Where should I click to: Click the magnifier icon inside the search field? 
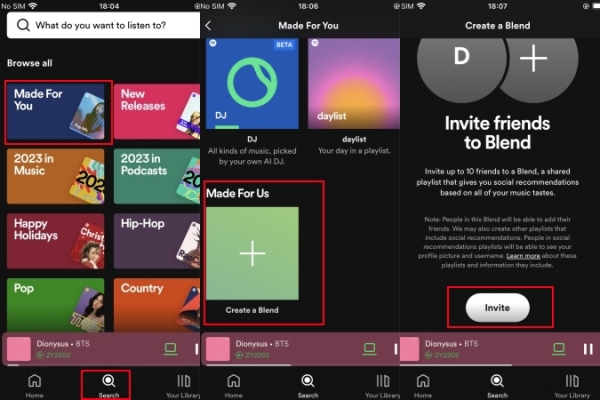23,25
